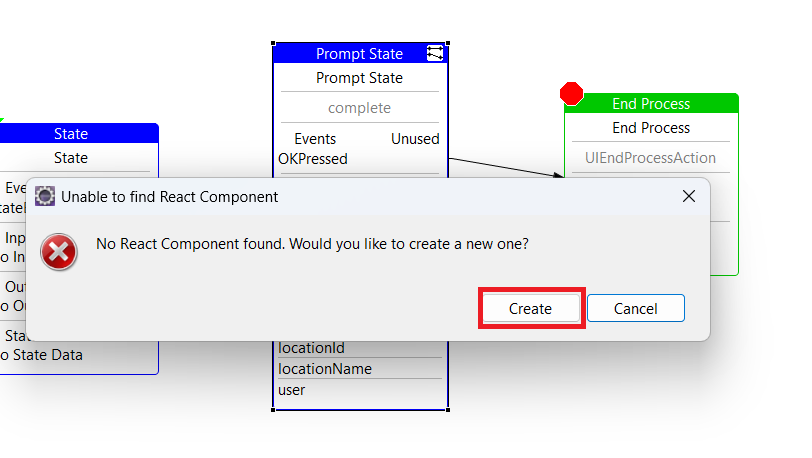
Task: Click the 'Prompt State' name below its header
Action: (359, 78)
